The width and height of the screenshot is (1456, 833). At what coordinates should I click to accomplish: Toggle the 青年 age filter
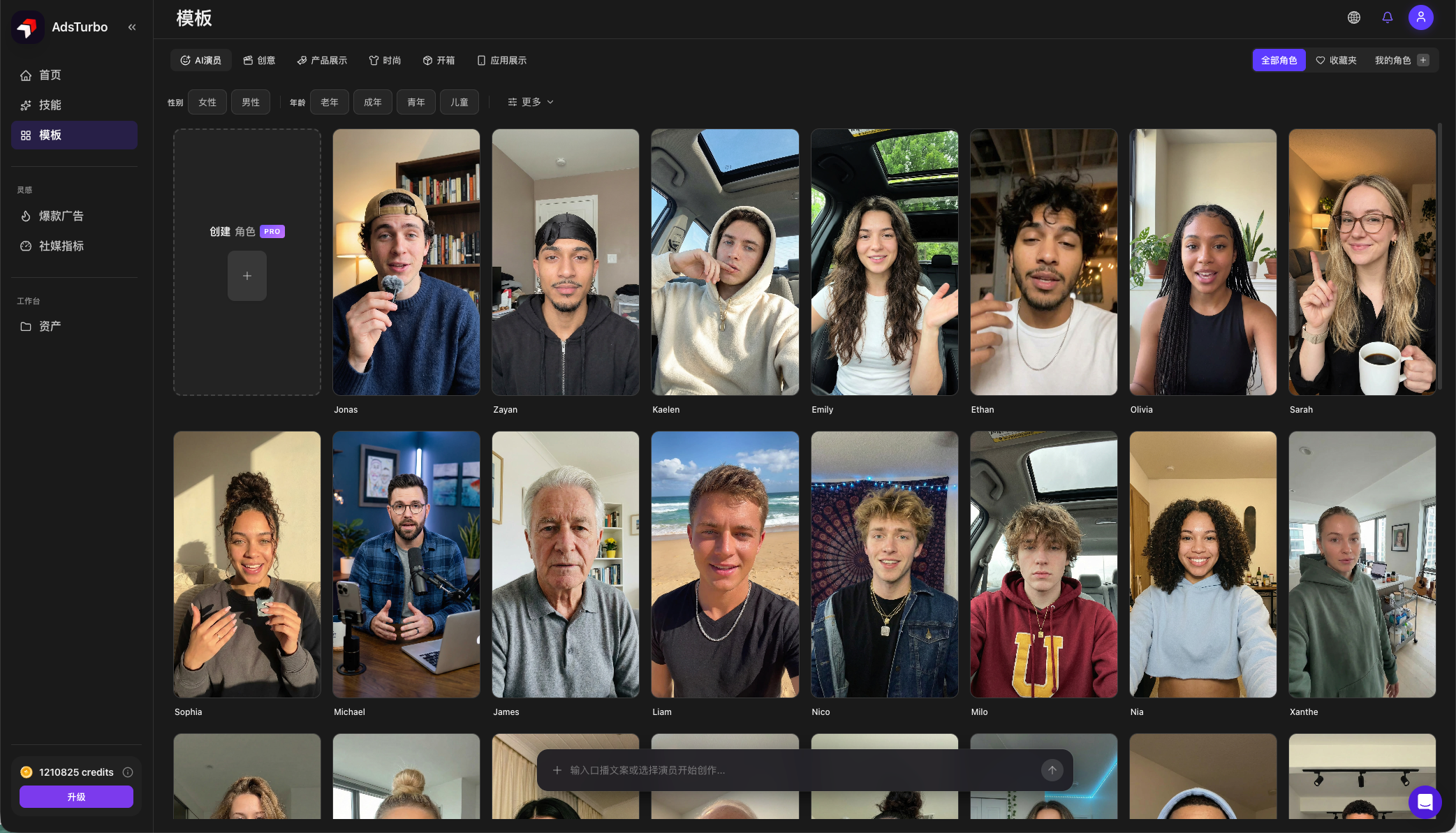click(416, 102)
